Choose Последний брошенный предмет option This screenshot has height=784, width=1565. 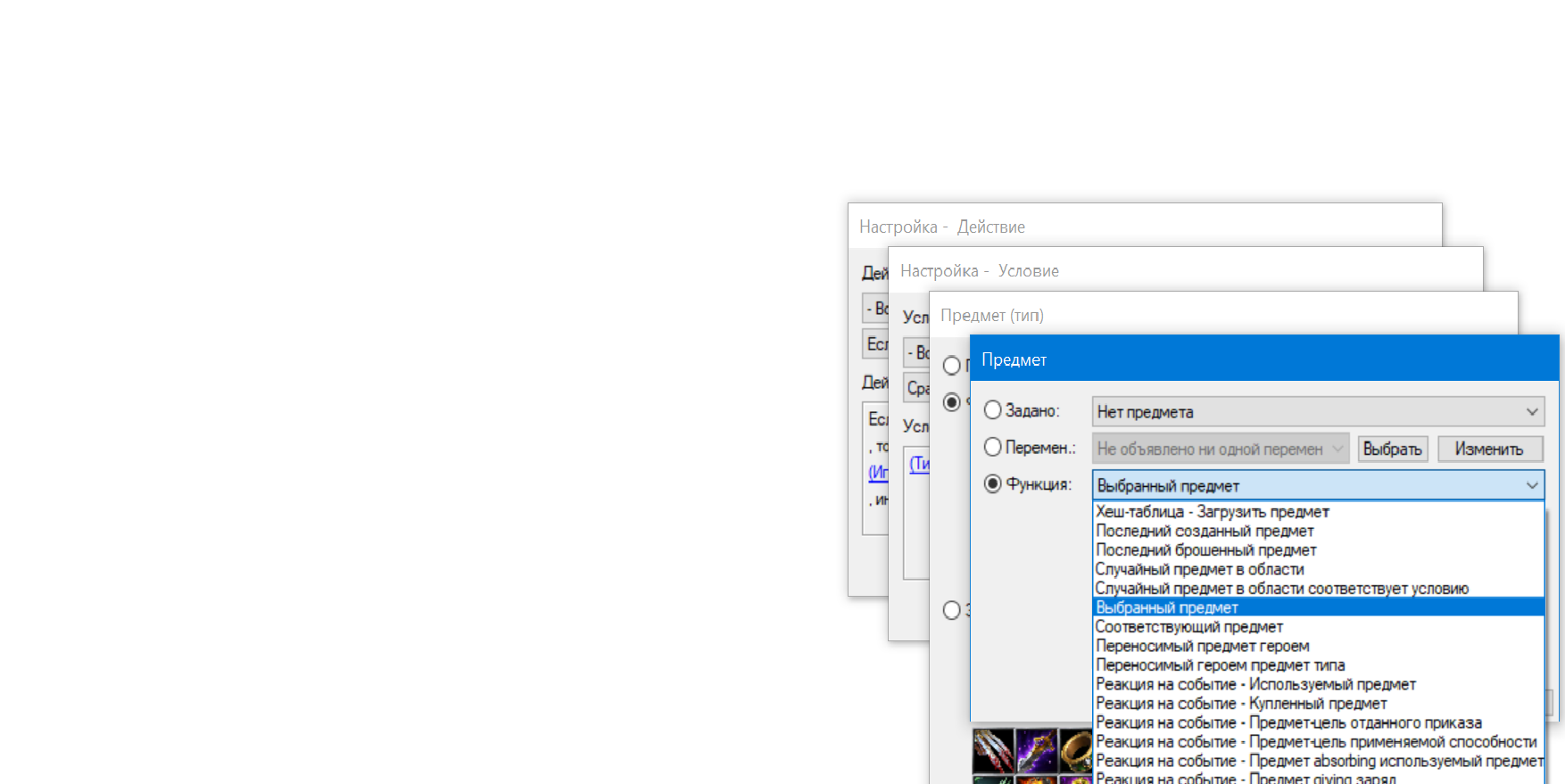(x=1319, y=550)
